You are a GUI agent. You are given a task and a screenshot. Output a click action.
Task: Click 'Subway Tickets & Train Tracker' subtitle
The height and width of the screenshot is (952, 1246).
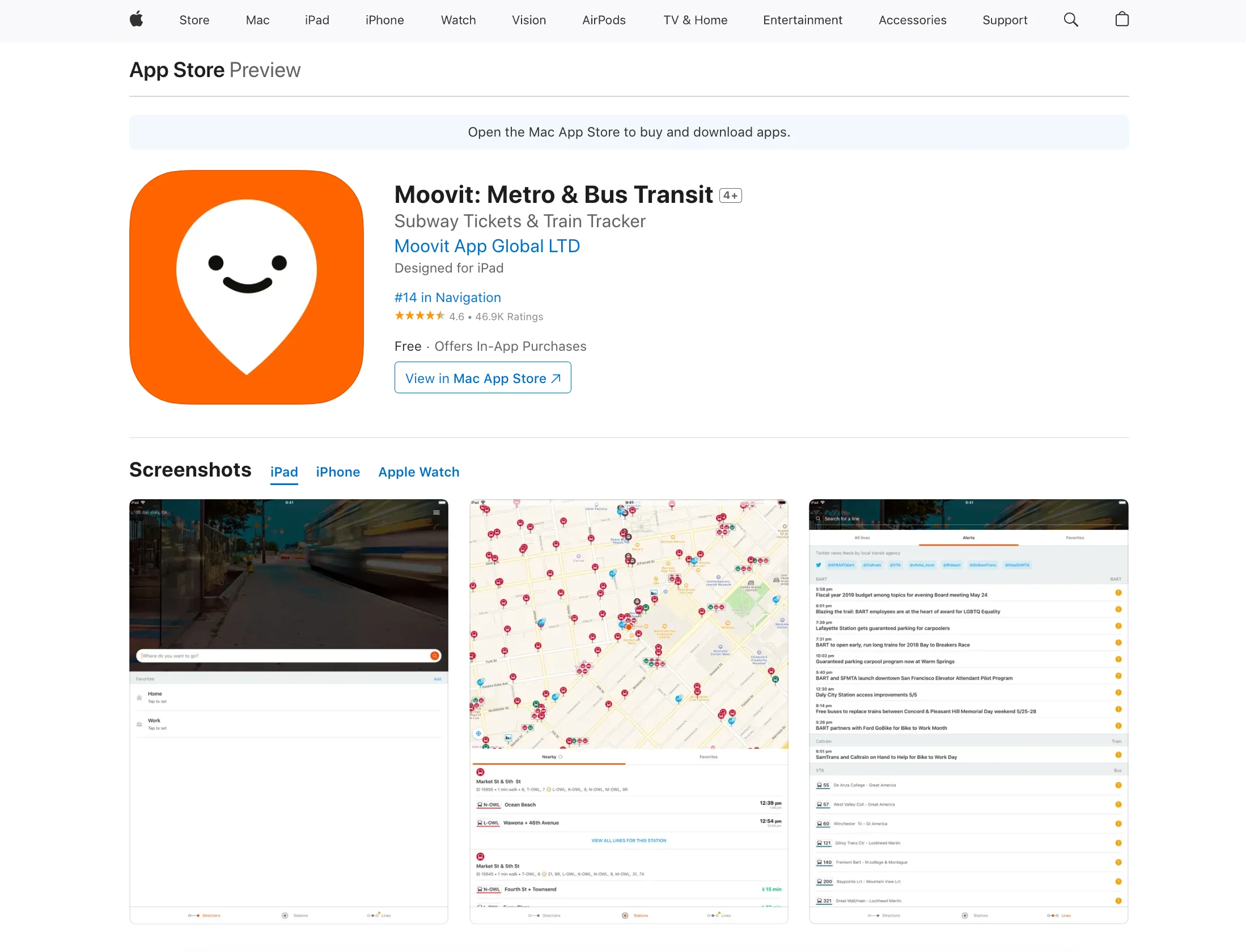pos(520,221)
